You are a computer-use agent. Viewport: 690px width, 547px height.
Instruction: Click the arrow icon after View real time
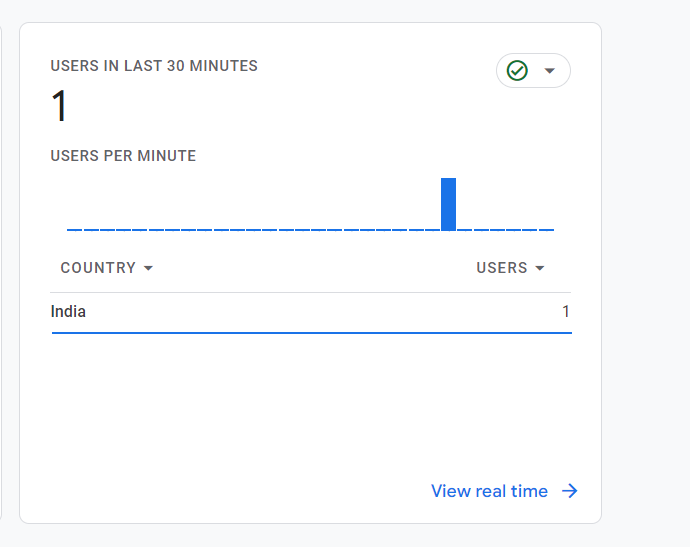click(570, 491)
